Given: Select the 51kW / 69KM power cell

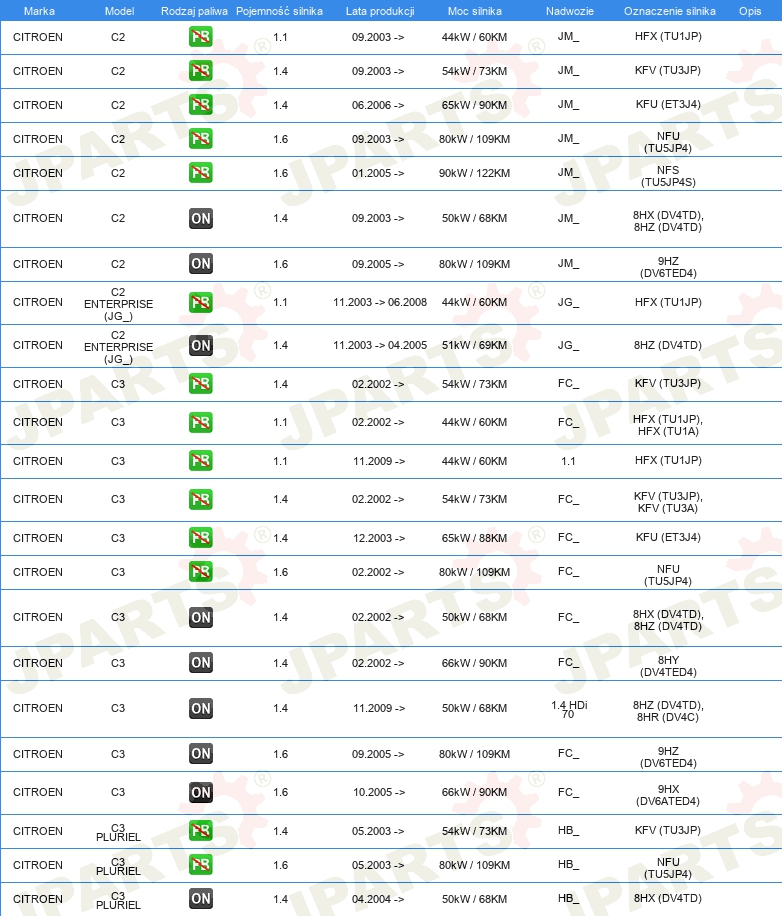Looking at the screenshot, I should (x=474, y=345).
